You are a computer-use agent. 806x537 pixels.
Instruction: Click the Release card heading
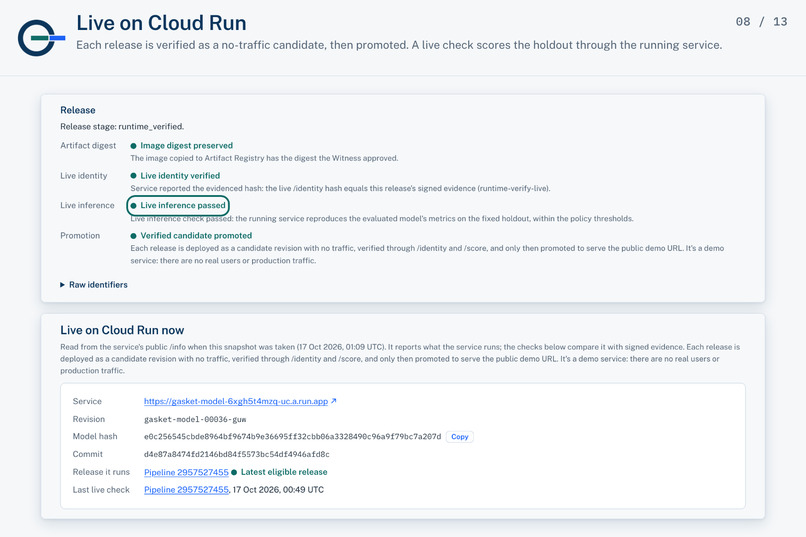pyautogui.click(x=78, y=110)
